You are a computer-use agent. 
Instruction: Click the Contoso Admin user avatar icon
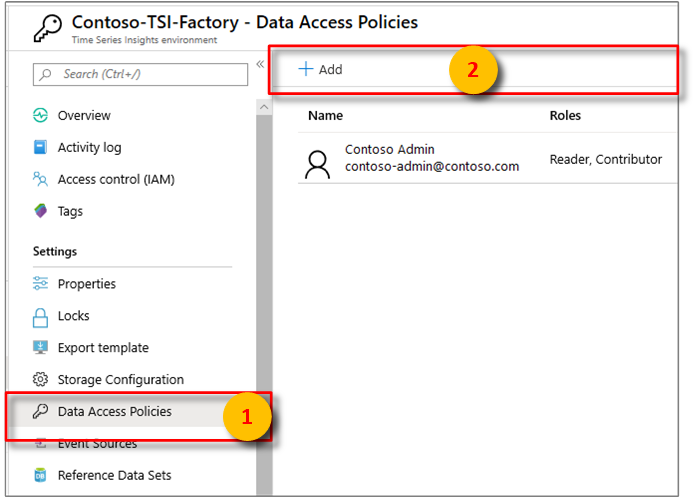tap(317, 164)
